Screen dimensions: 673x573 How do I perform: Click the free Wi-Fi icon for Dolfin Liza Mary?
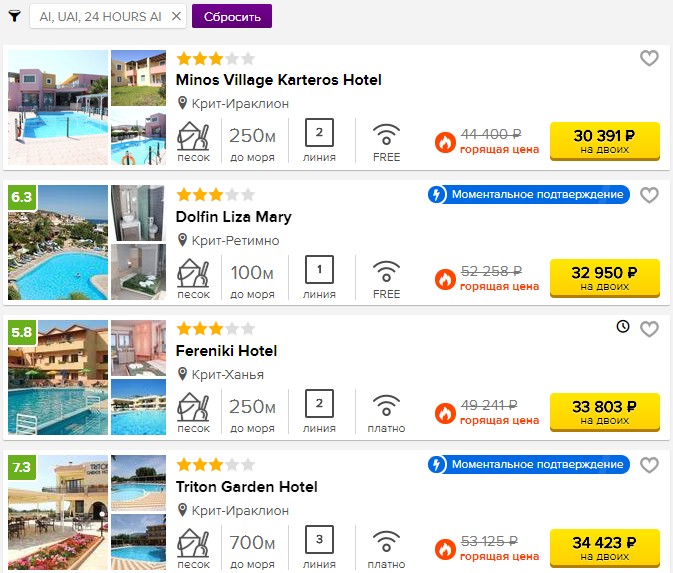pos(386,272)
